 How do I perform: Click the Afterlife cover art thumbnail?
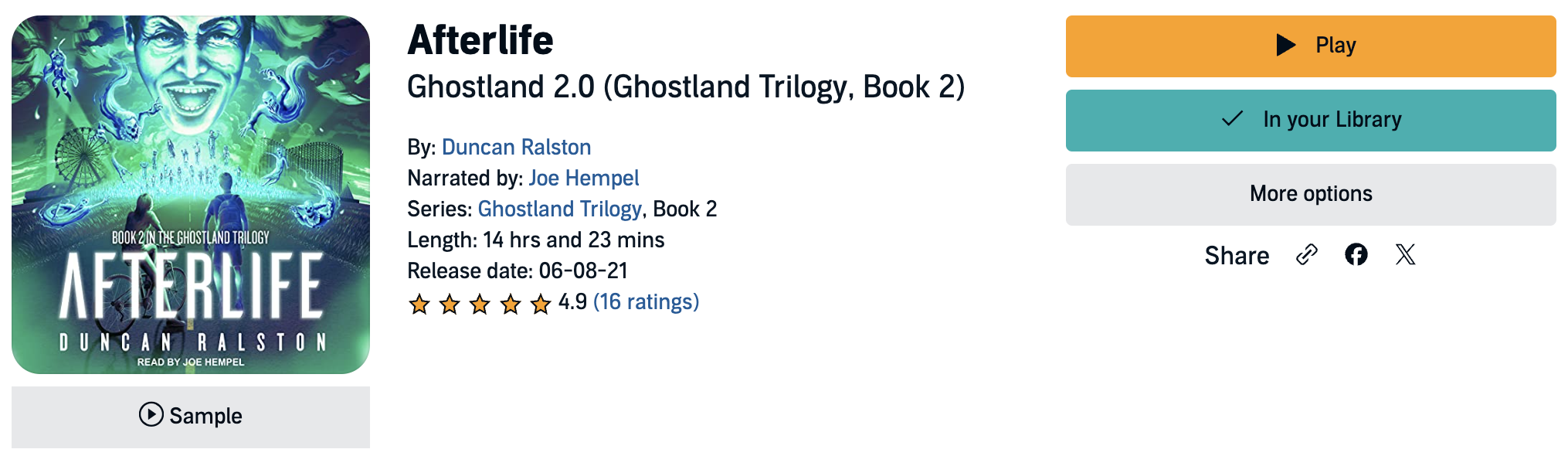pyautogui.click(x=191, y=195)
